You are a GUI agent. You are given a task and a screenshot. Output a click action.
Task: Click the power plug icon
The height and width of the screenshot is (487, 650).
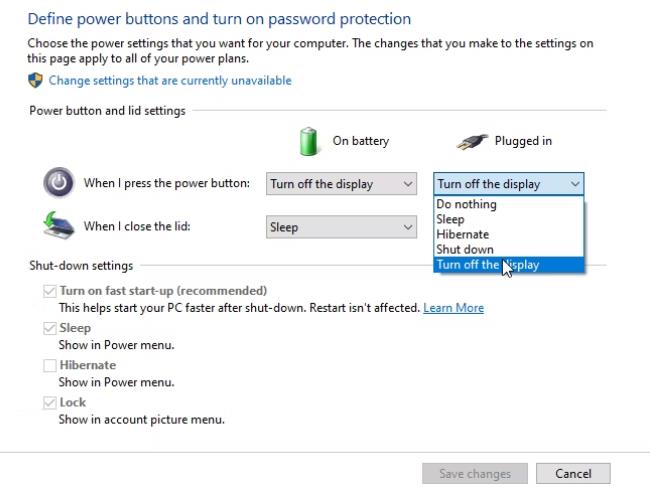472,141
